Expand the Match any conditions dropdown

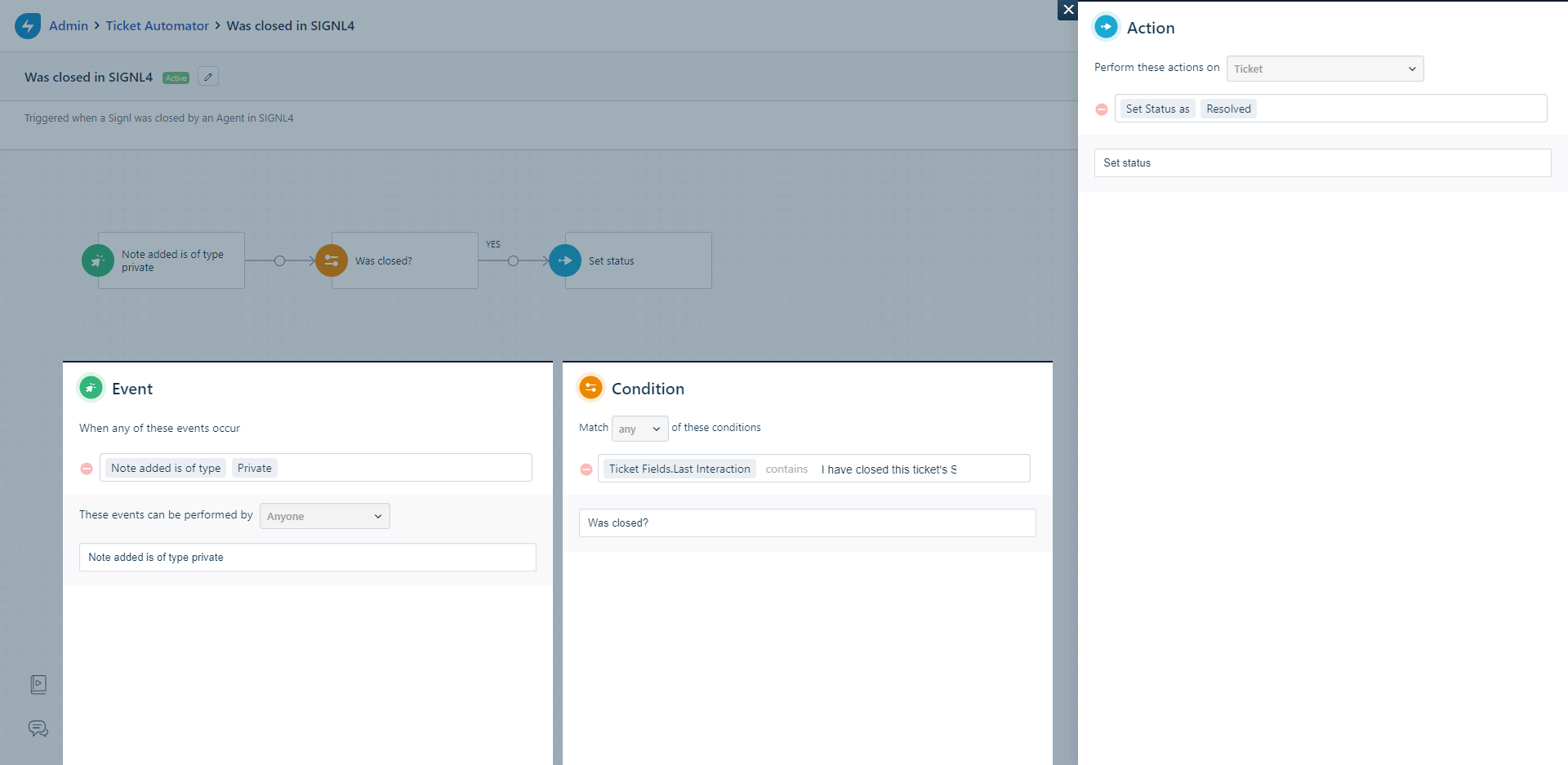click(x=639, y=429)
